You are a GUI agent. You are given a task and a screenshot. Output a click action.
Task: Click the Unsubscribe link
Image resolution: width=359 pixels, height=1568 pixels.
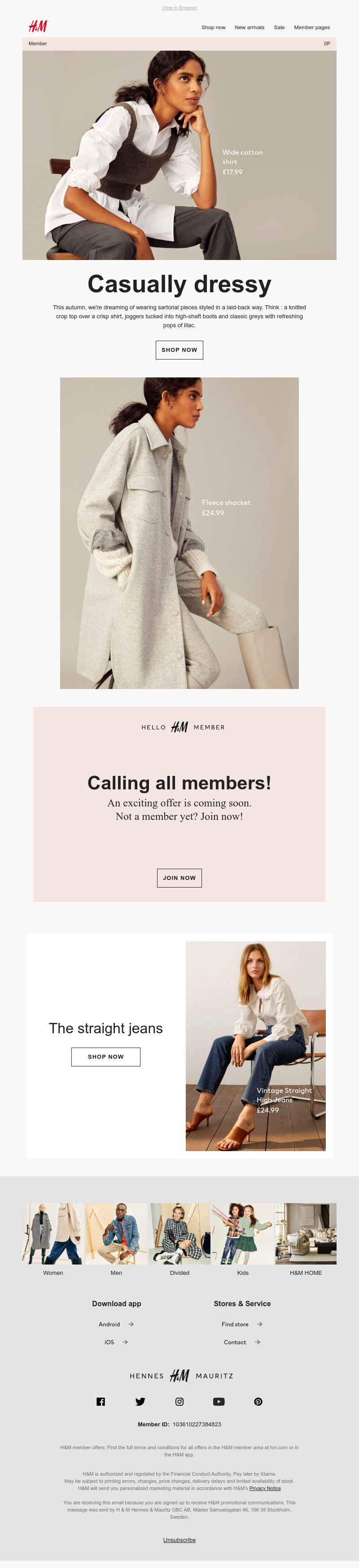179,1540
